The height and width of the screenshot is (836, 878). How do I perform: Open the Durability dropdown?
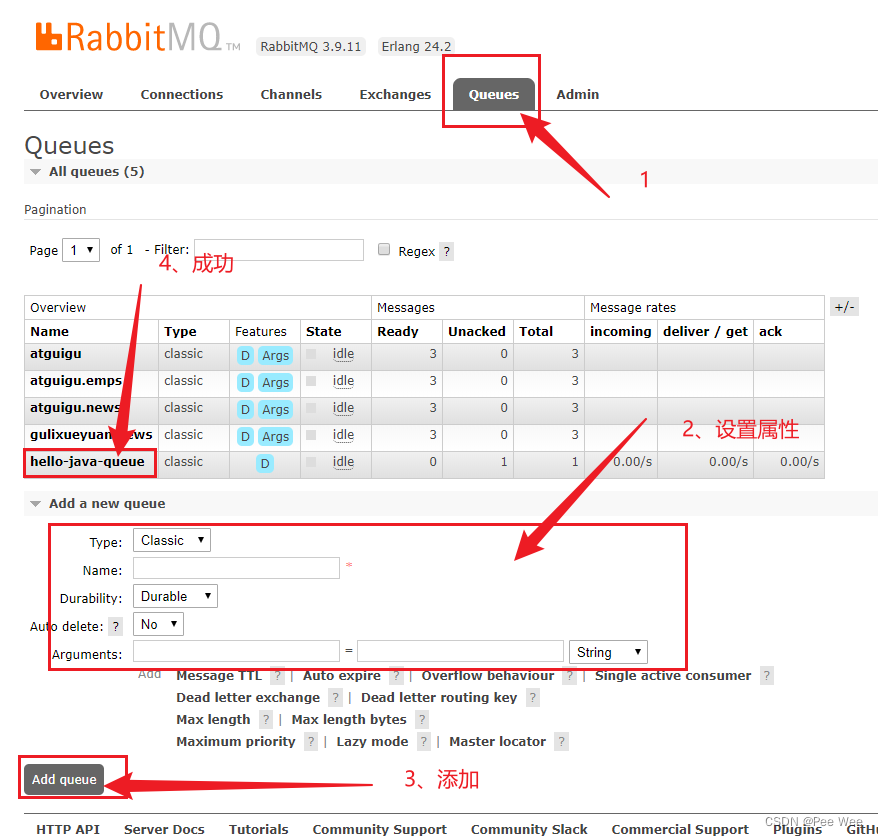[174, 595]
